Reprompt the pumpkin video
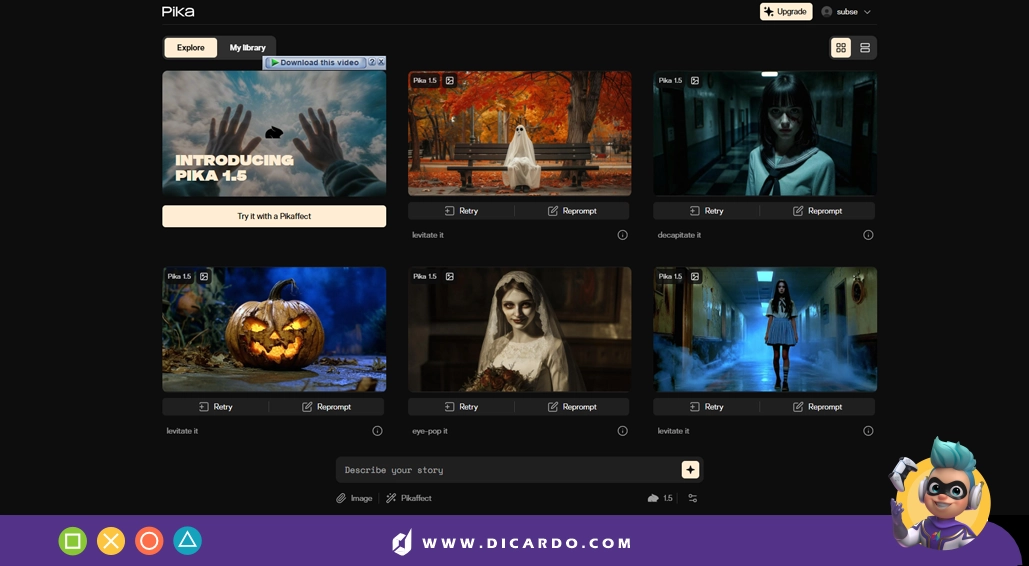The height and width of the screenshot is (566, 1029). 327,407
